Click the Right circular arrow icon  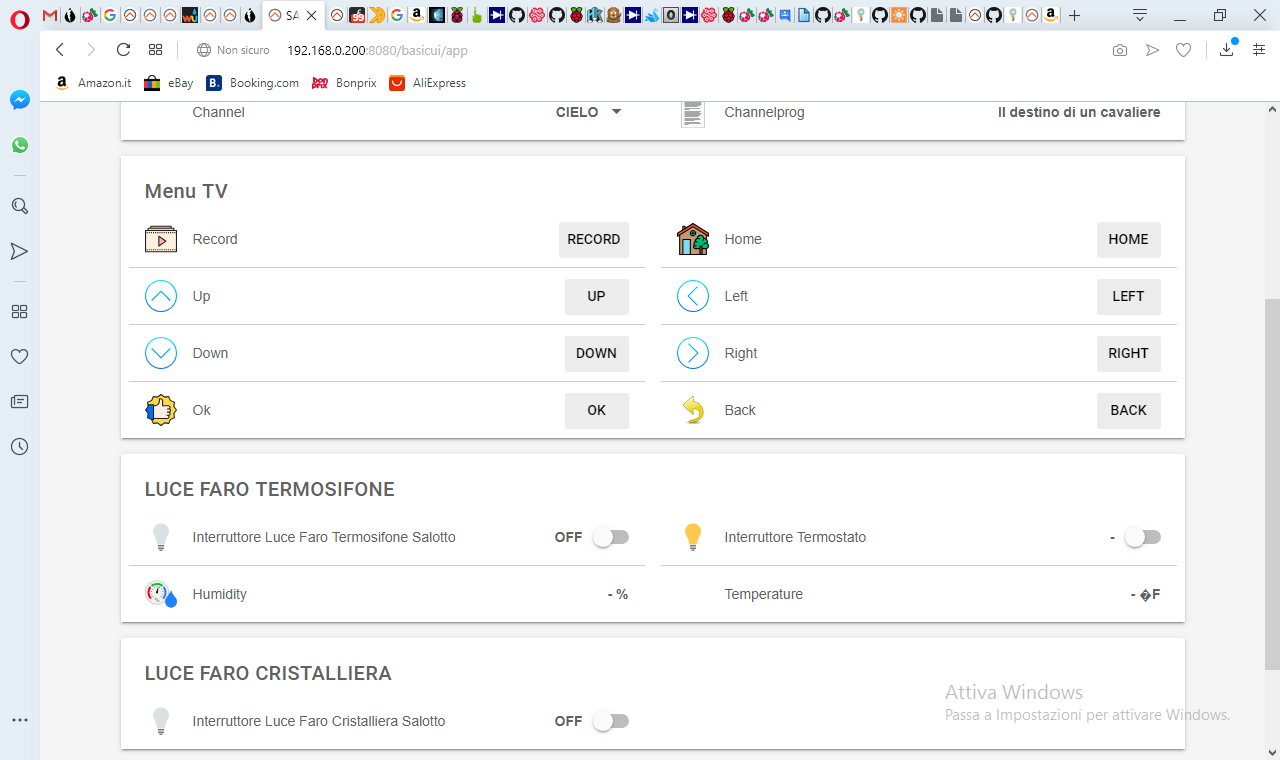pyautogui.click(x=692, y=353)
